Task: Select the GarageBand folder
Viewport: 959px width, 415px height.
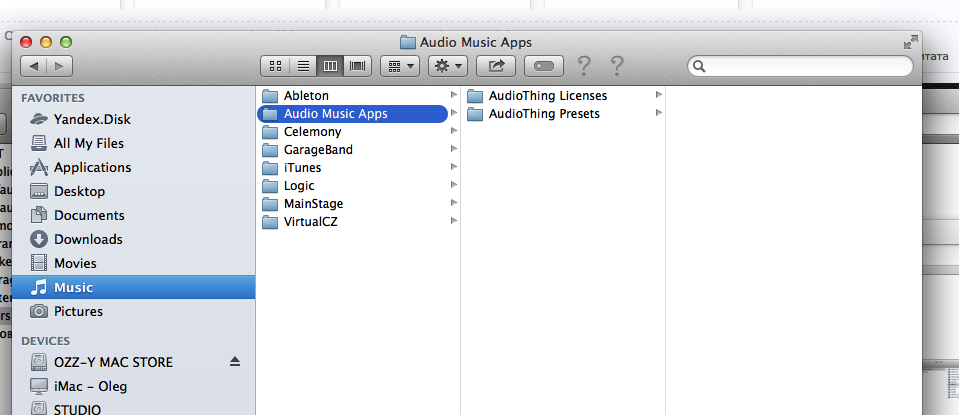Action: (353, 149)
